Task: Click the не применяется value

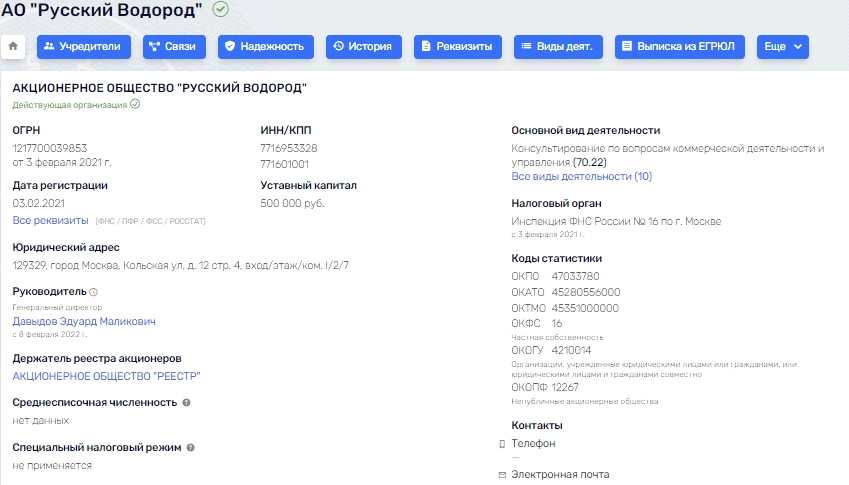Action: tap(52, 466)
